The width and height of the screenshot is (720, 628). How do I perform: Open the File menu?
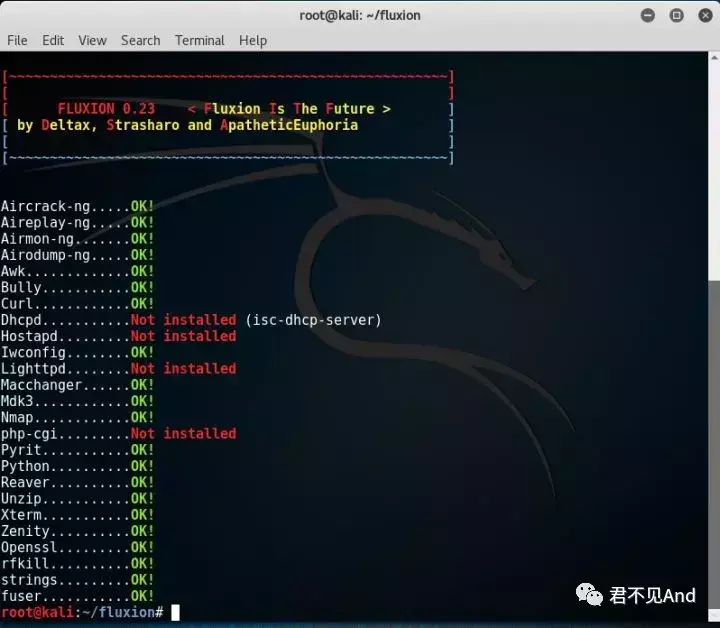(17, 40)
